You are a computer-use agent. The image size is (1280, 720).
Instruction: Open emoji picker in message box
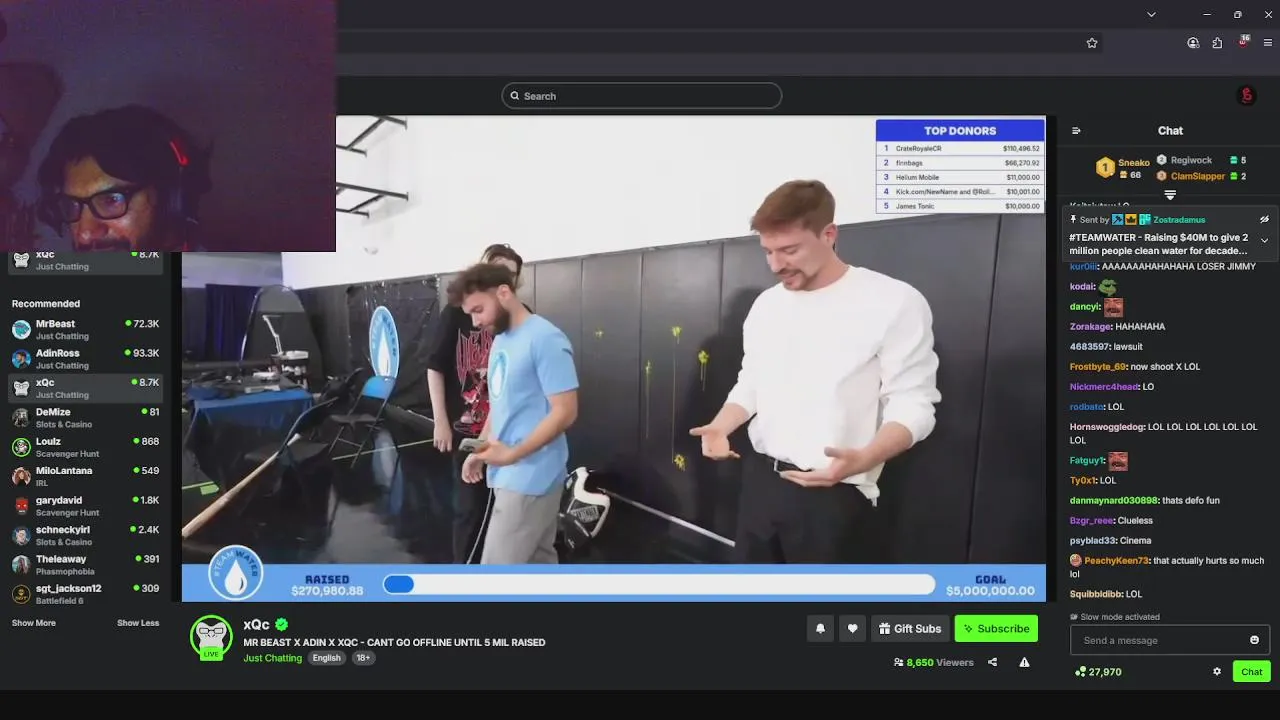[x=1254, y=640]
